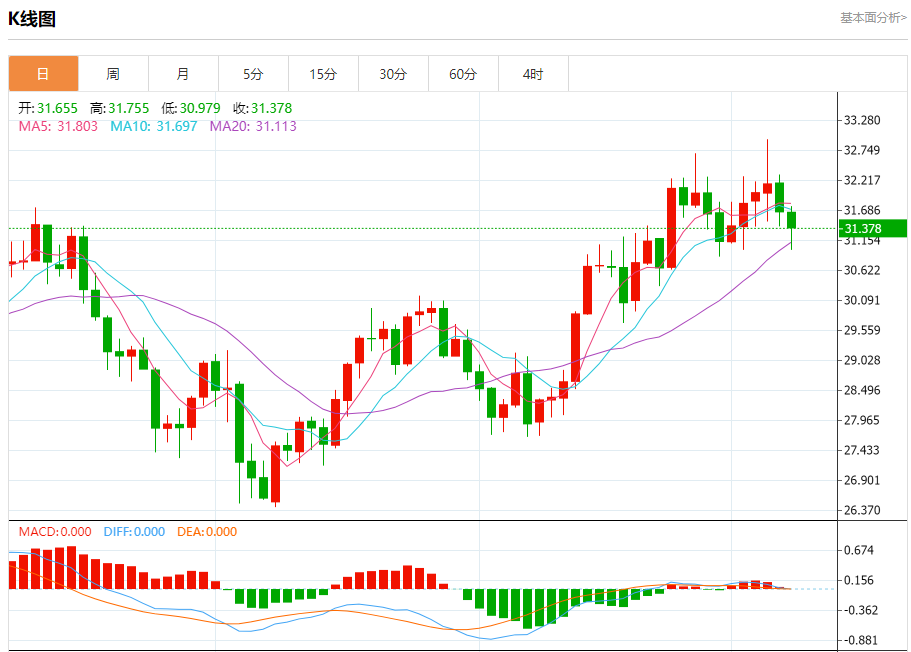Click the MA5: 31.803 legend label
This screenshot has height=652, width=911.
pos(58,126)
